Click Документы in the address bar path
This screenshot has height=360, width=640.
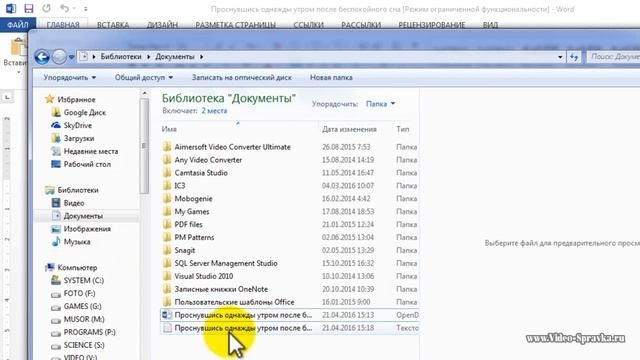[x=175, y=57]
